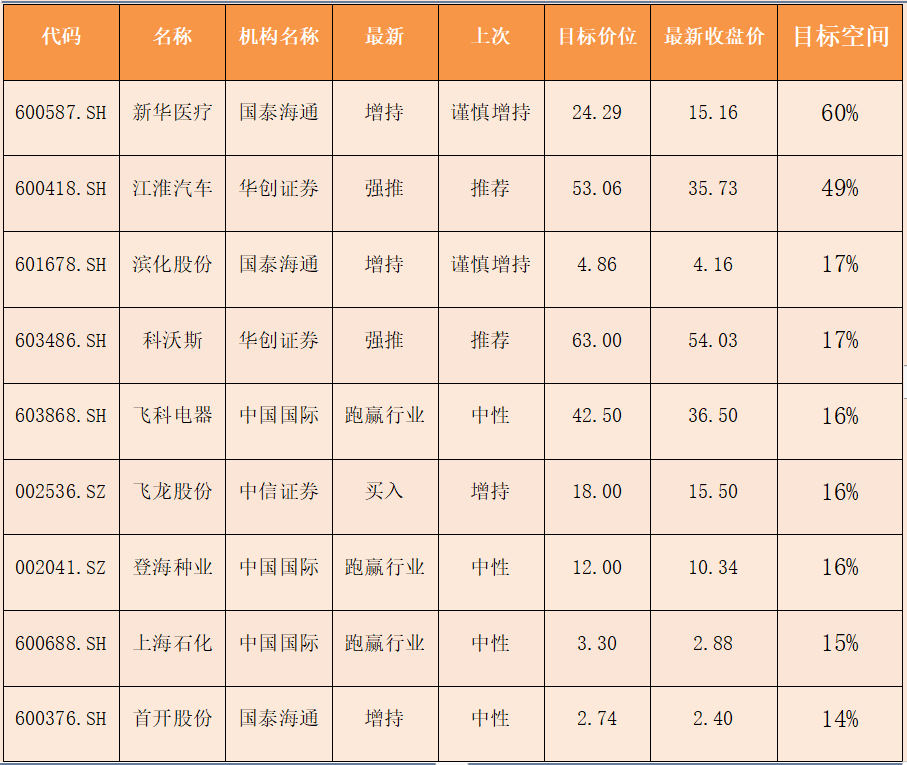Select the 买入 rating cell
The height and width of the screenshot is (765, 907).
pyautogui.click(x=384, y=491)
